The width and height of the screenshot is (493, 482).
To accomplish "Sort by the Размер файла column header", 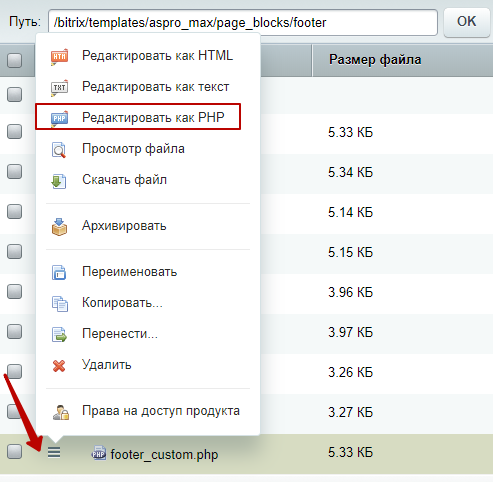I will [x=375, y=60].
